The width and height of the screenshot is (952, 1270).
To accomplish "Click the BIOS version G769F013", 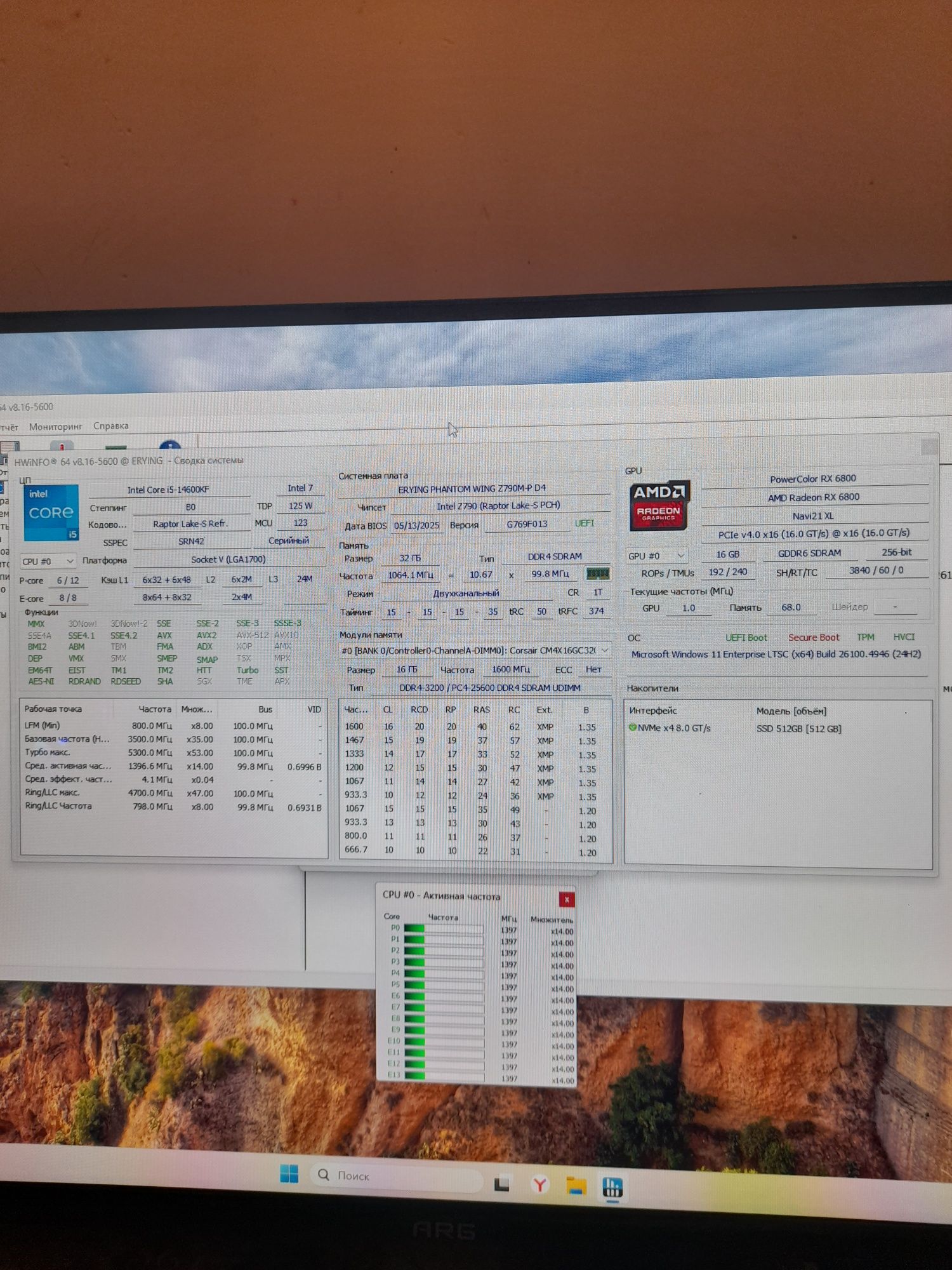I will pos(527,524).
